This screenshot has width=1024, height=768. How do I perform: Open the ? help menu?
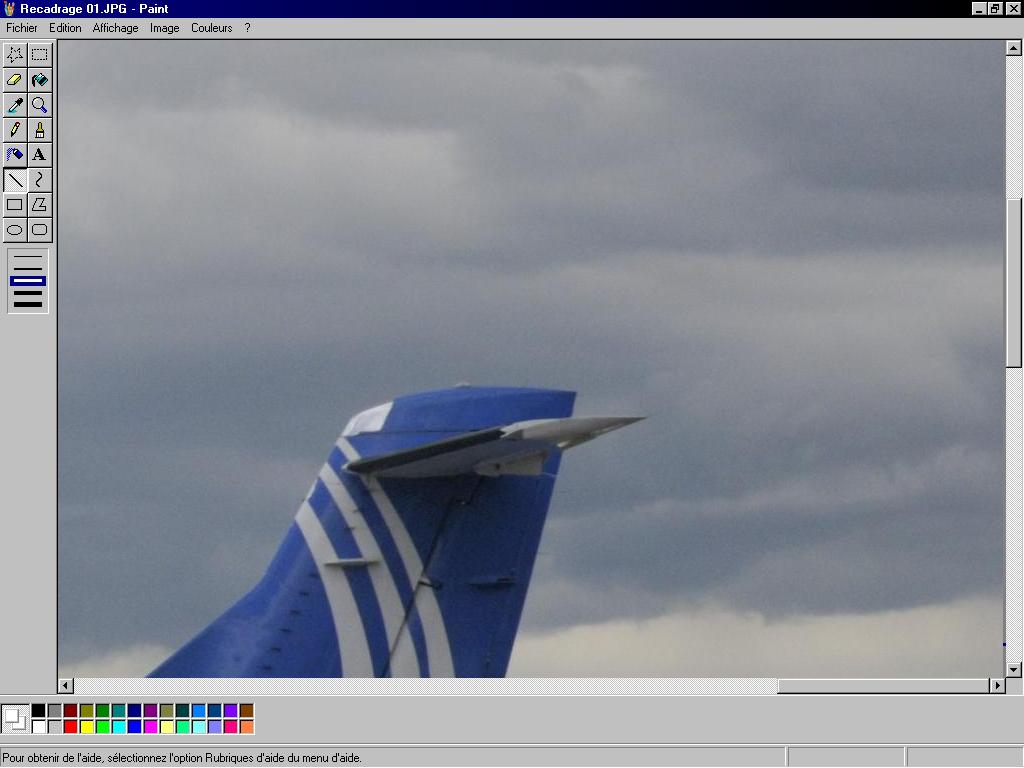click(247, 28)
